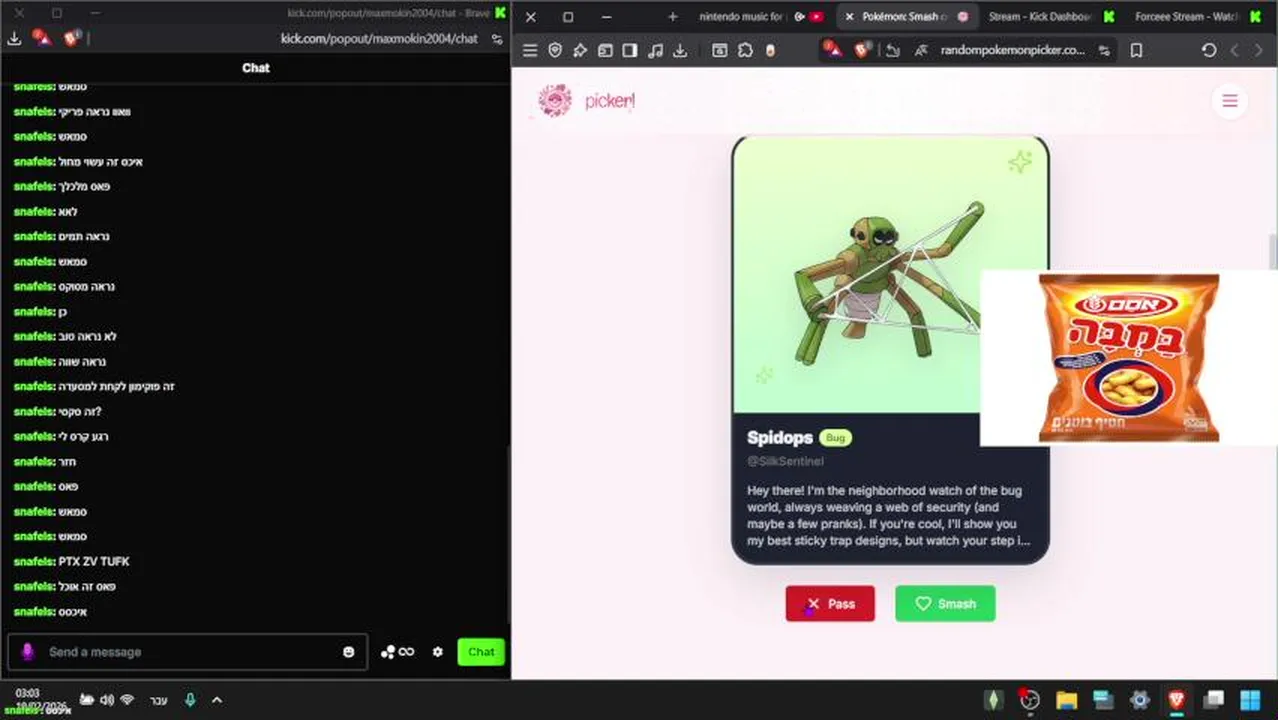The width and height of the screenshot is (1278, 720).
Task: Open File Explorer from taskbar
Action: (x=1066, y=700)
